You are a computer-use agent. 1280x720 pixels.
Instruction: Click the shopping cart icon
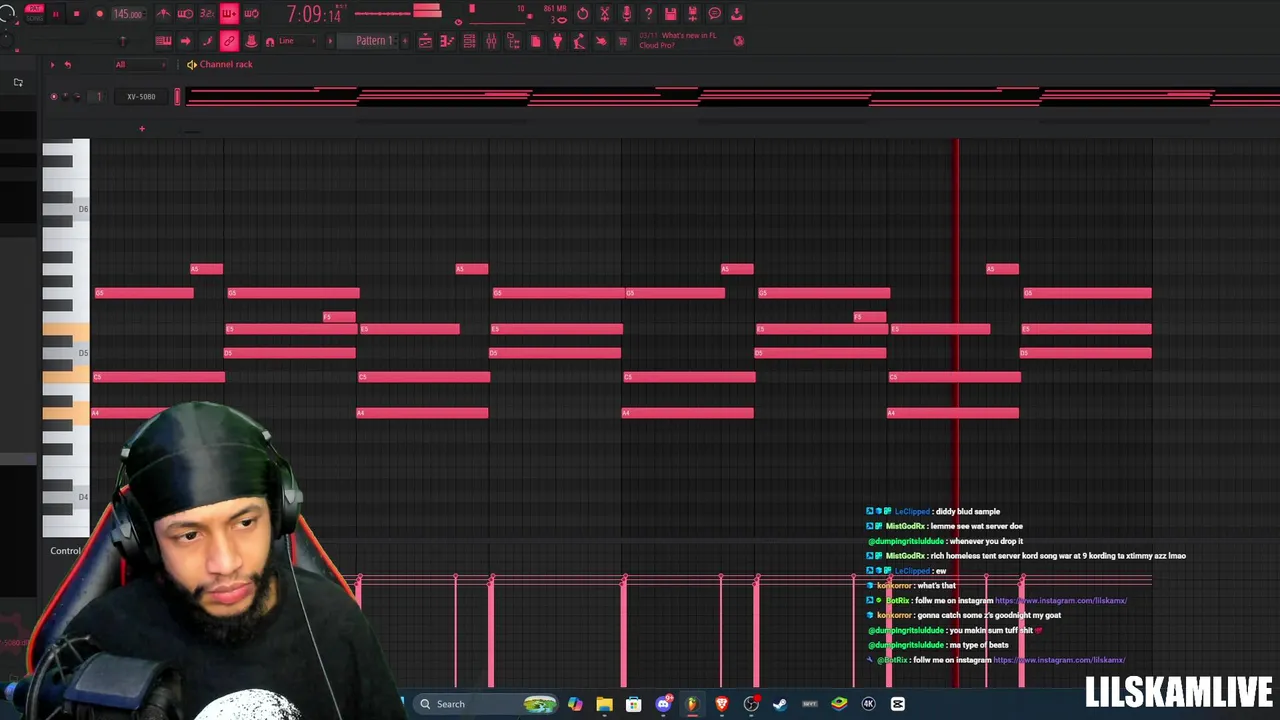point(623,41)
